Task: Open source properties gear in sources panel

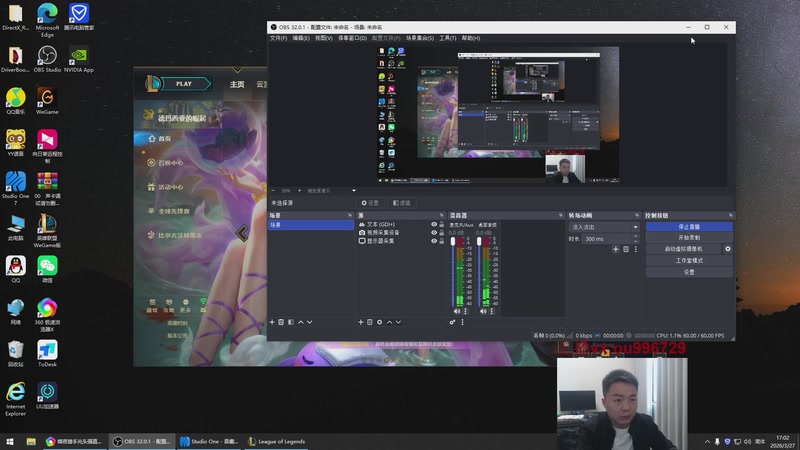Action: pyautogui.click(x=380, y=322)
